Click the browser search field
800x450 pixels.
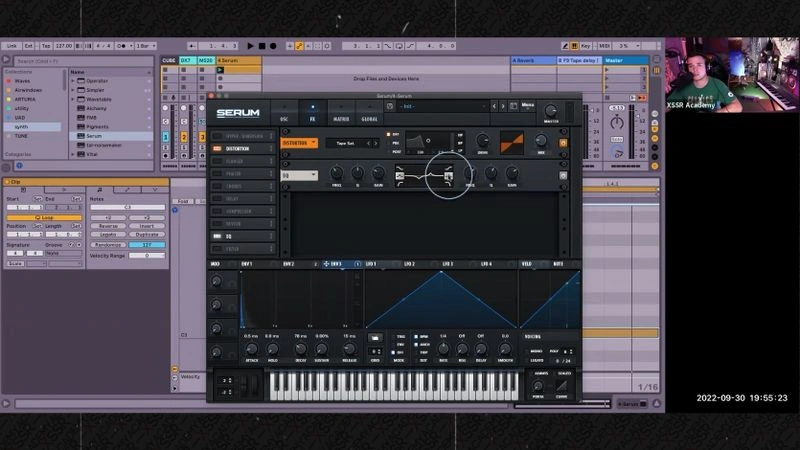[84, 61]
